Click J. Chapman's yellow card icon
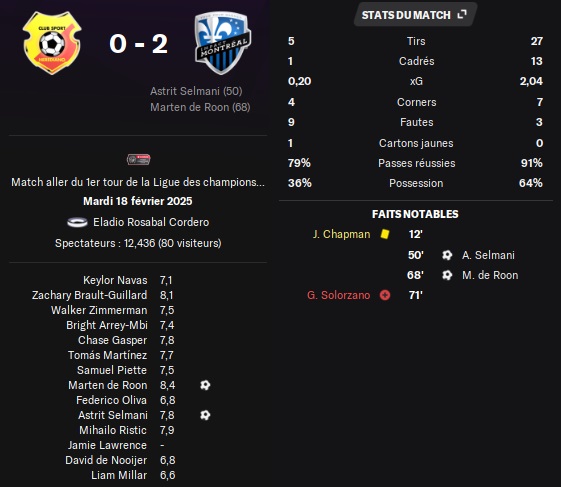 click(385, 234)
